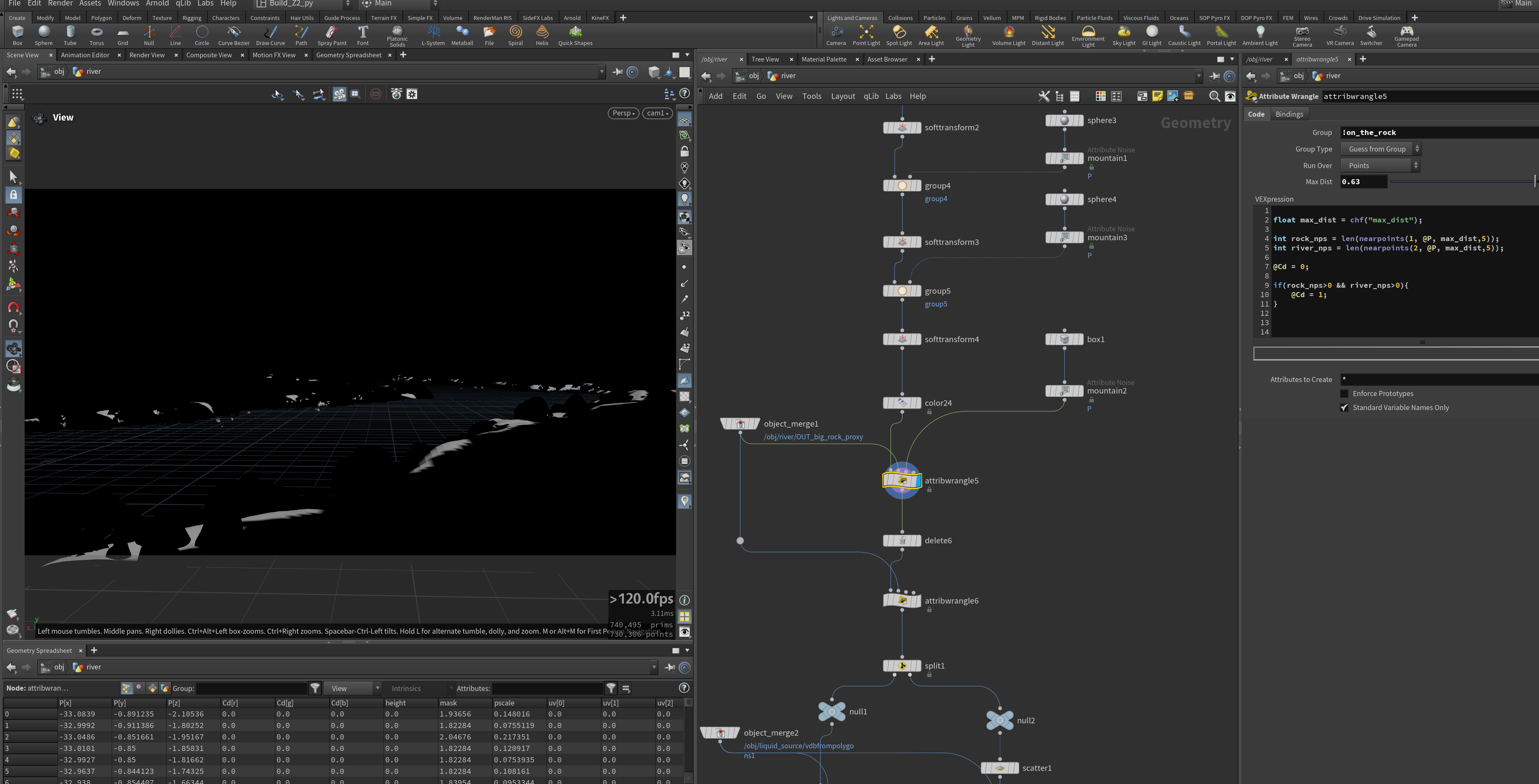Add a Point Light from shelf

865,35
